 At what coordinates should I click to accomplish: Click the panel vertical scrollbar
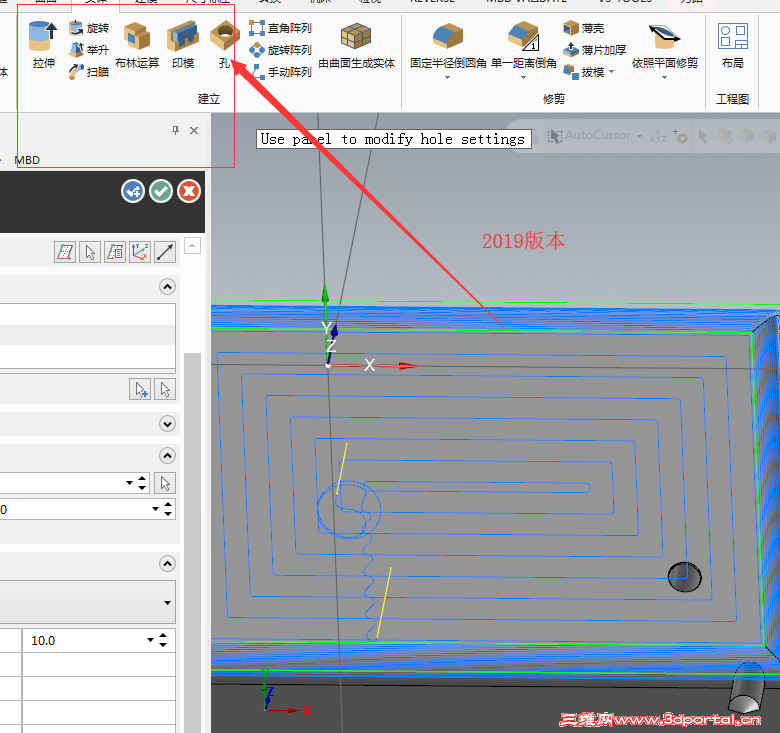(192, 542)
